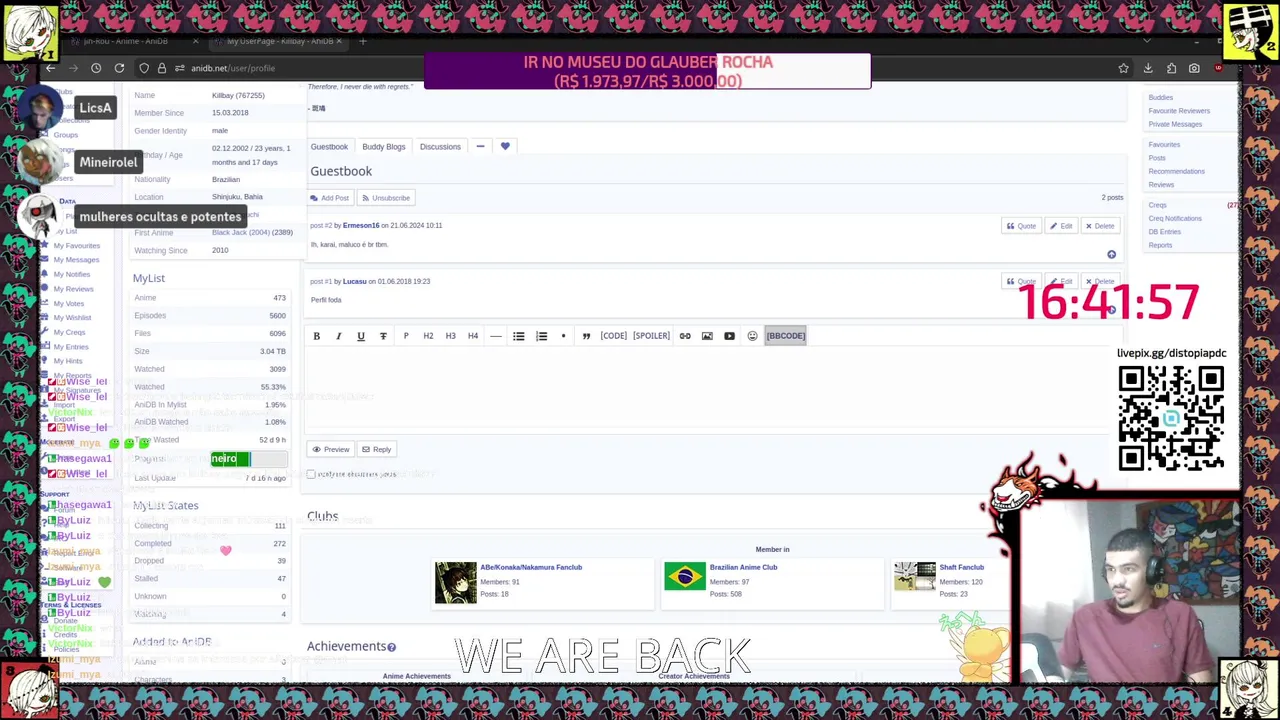1280x720 pixels.
Task: Insert hyperlink in editor
Action: [685, 336]
